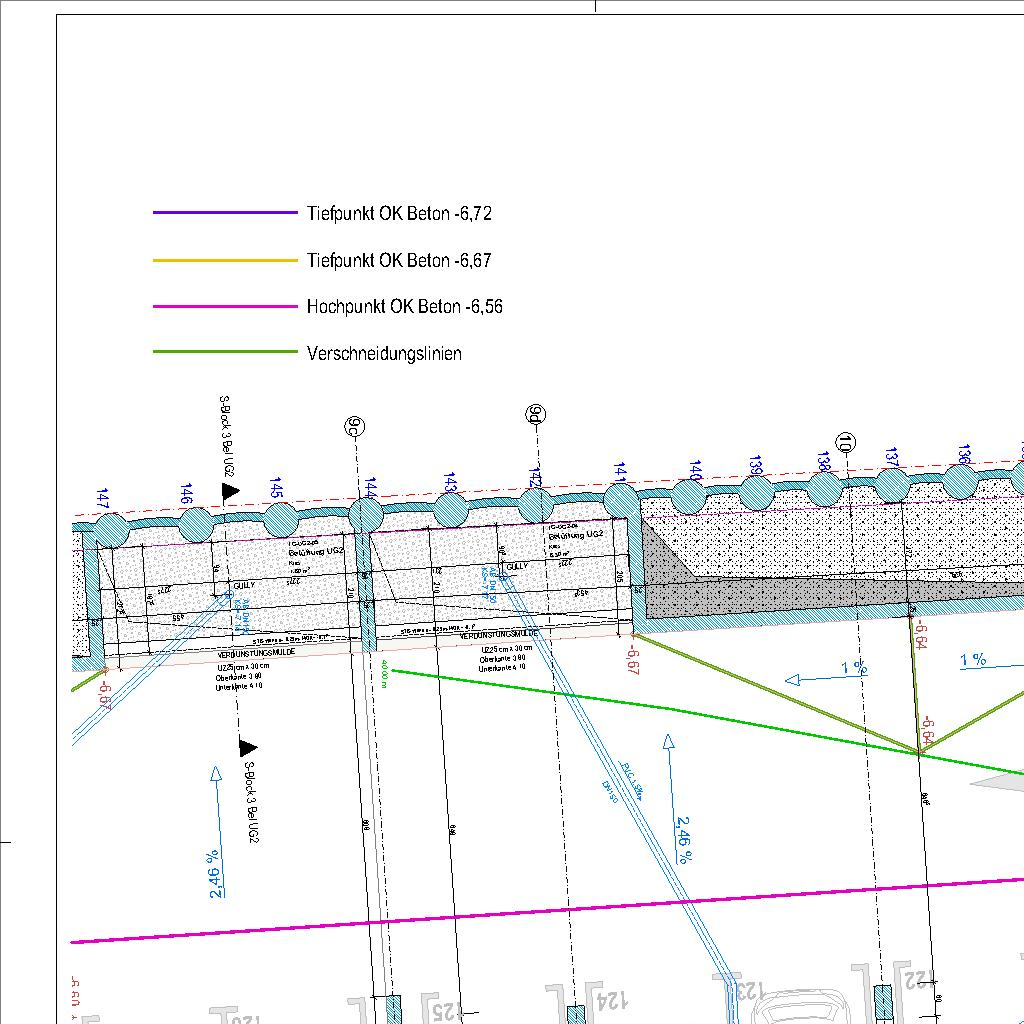
Task: Click the yellow legend line for Tiefpunkt -6,67
Action: [225, 260]
